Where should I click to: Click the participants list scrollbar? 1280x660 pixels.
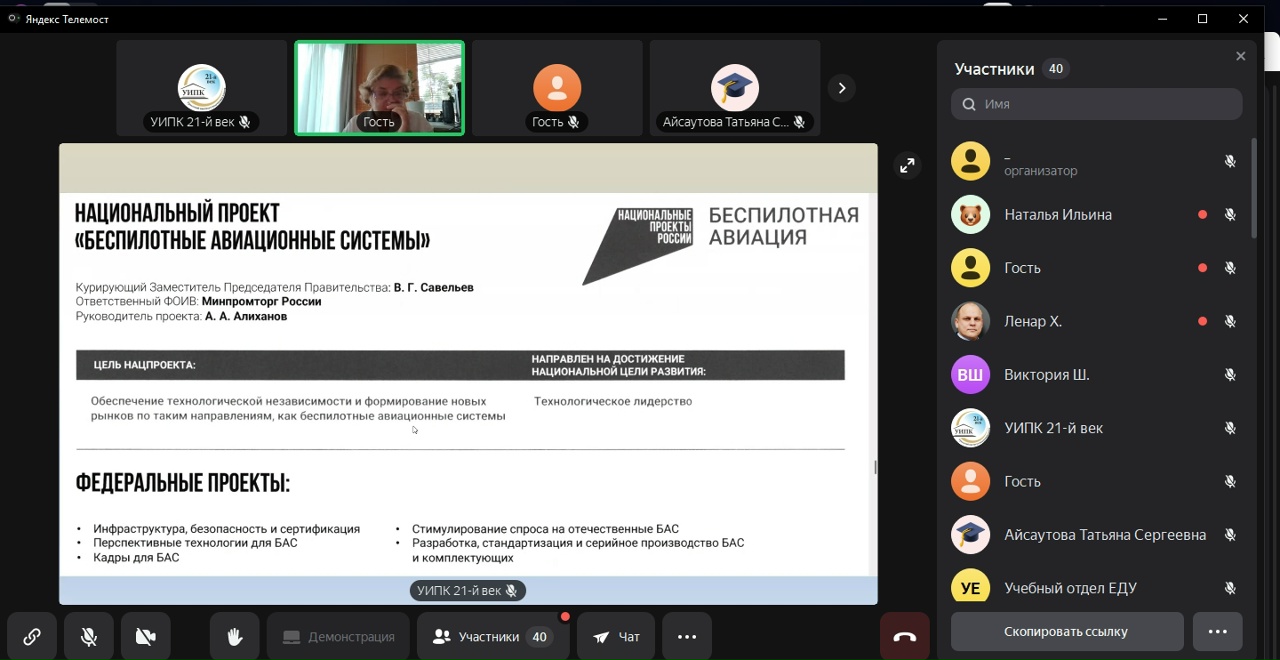click(1254, 190)
